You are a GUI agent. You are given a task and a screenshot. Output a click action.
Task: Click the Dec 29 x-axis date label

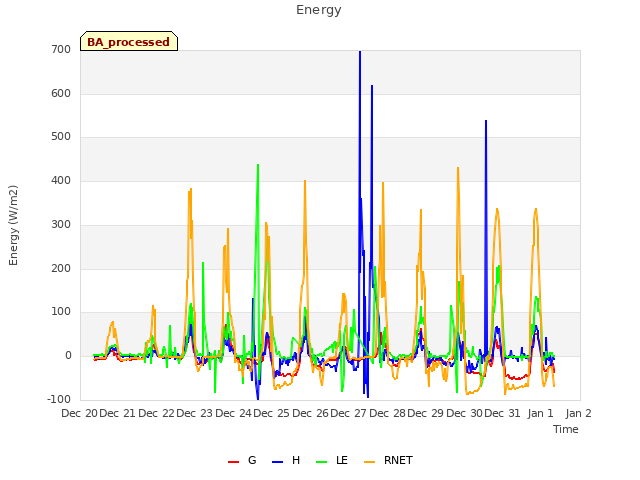click(x=425, y=413)
